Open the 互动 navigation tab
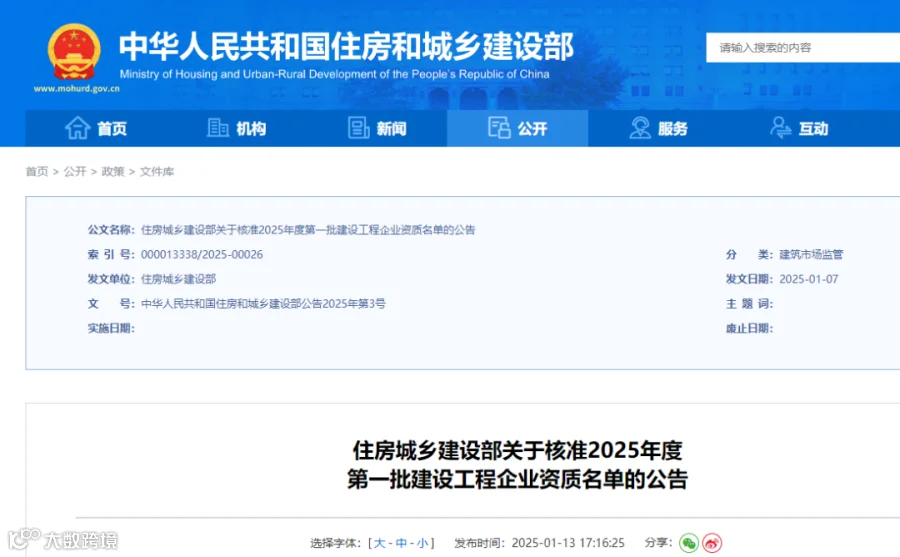This screenshot has width=900, height=557. pos(798,128)
